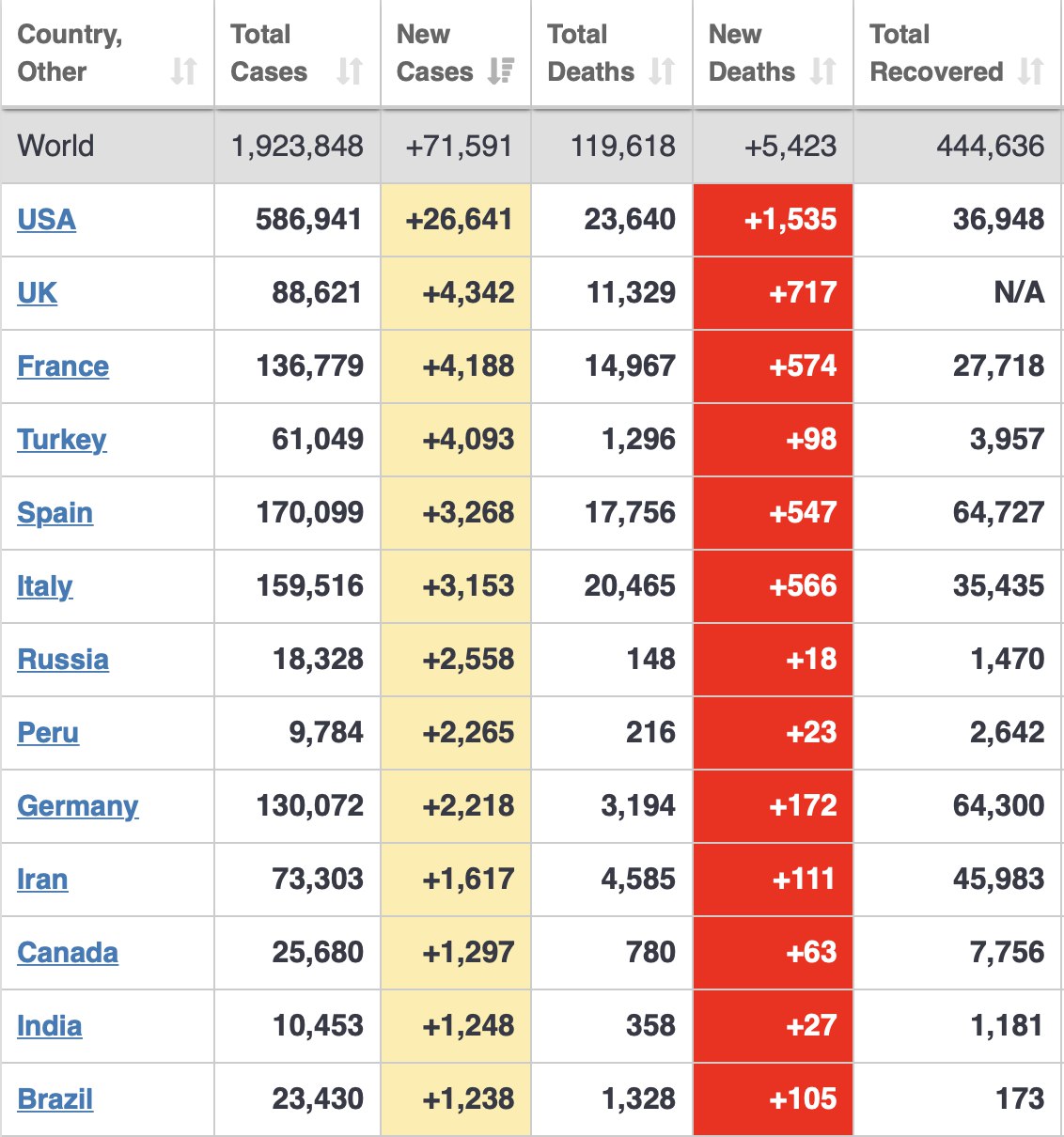
Task: Sort by Total Recovered arrows icon
Action: (1031, 71)
